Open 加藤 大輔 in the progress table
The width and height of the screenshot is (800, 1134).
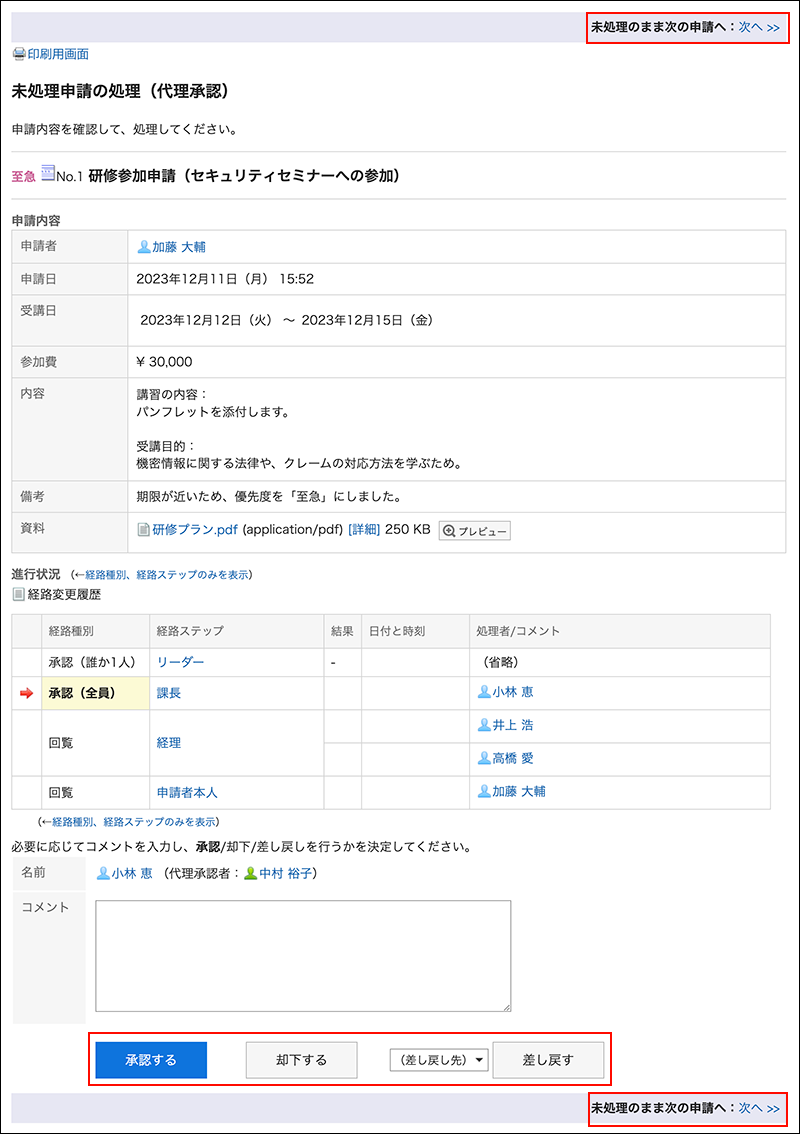(x=519, y=792)
